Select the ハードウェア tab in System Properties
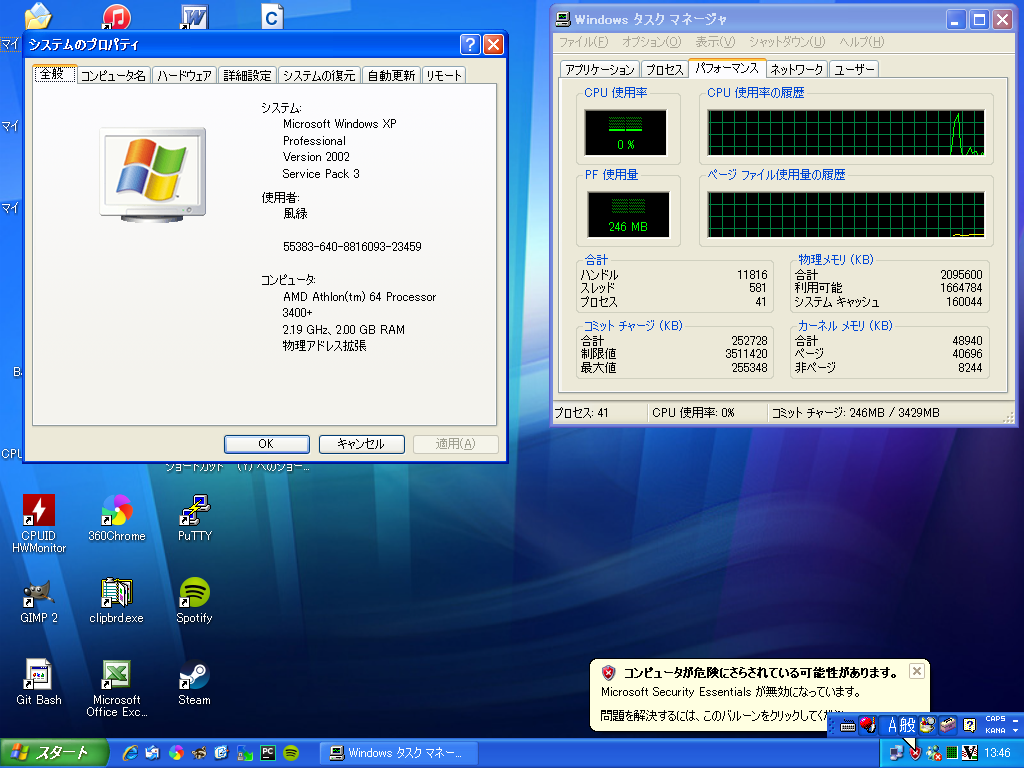Screen dimensions: 1024x768 click(185, 76)
